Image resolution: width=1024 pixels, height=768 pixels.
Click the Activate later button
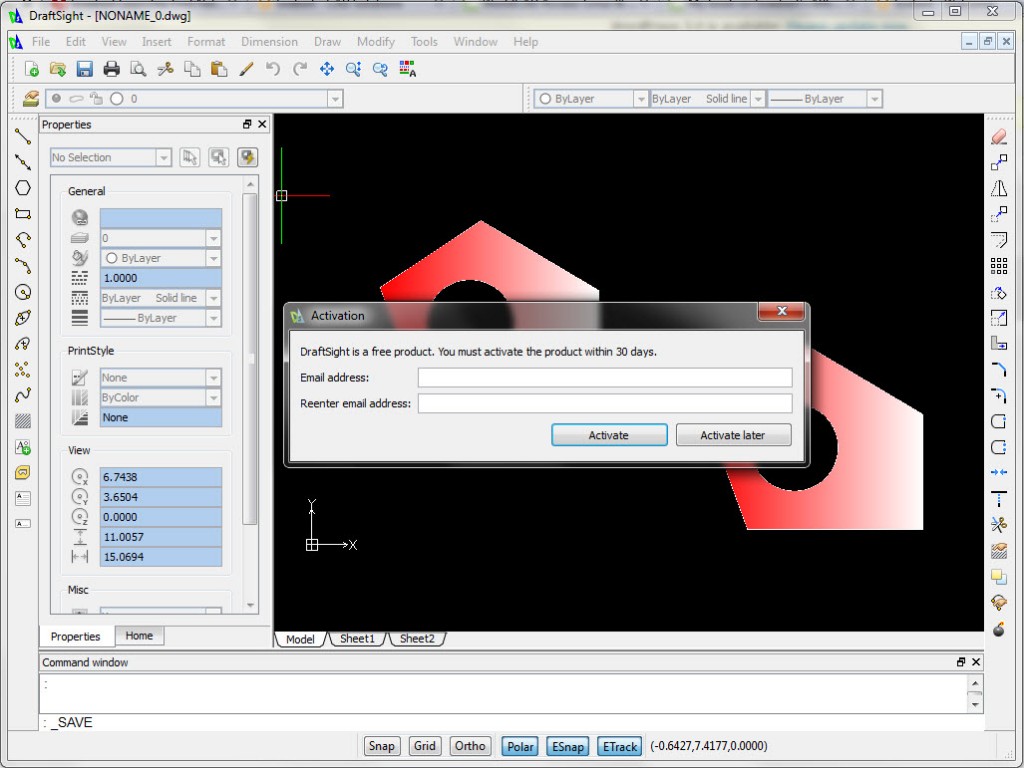(x=733, y=435)
